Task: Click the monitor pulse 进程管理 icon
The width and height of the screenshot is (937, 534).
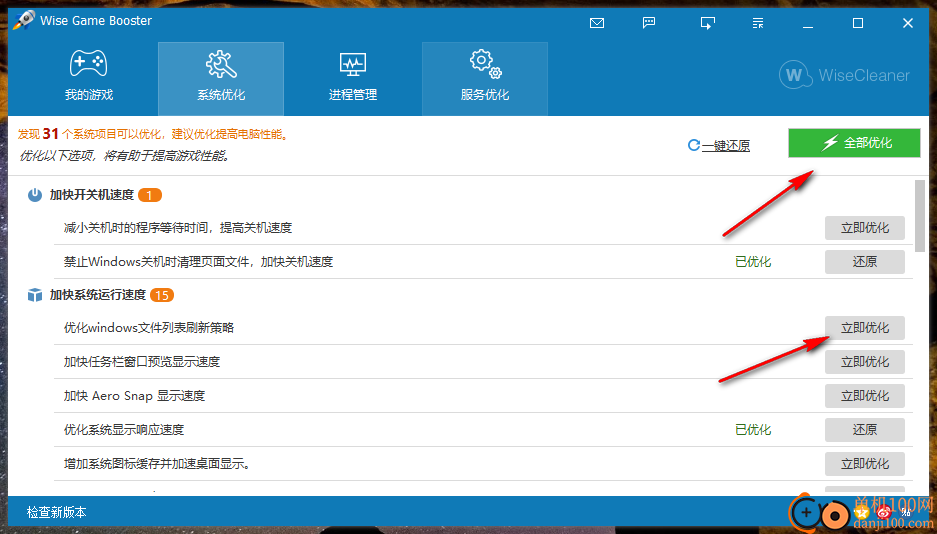Action: (353, 65)
